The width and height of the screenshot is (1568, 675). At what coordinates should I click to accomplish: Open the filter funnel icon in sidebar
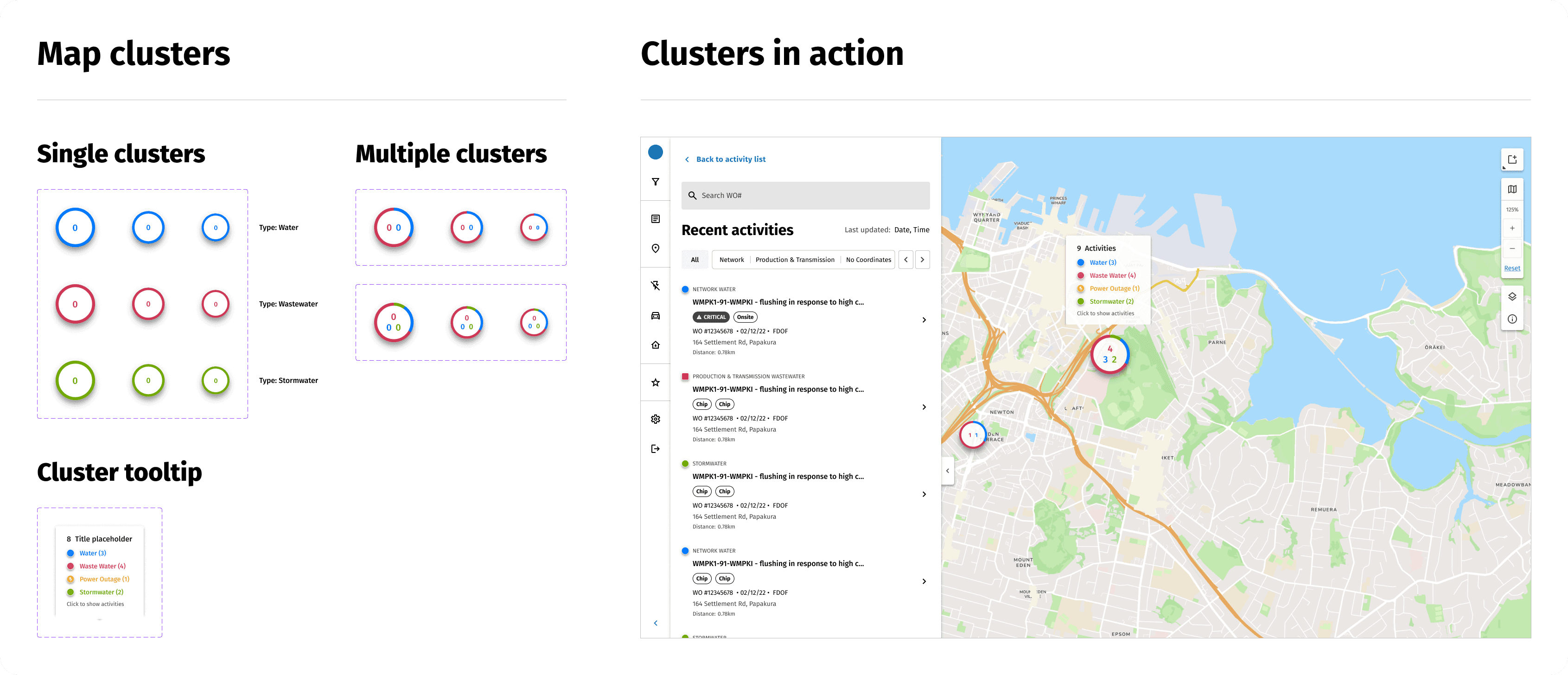tap(656, 182)
